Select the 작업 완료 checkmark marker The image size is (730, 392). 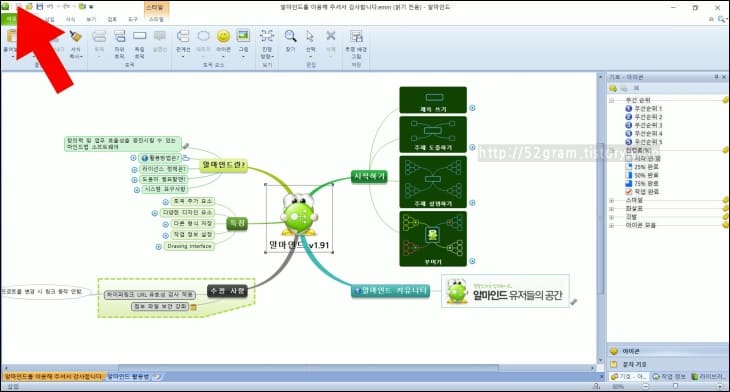pos(642,192)
